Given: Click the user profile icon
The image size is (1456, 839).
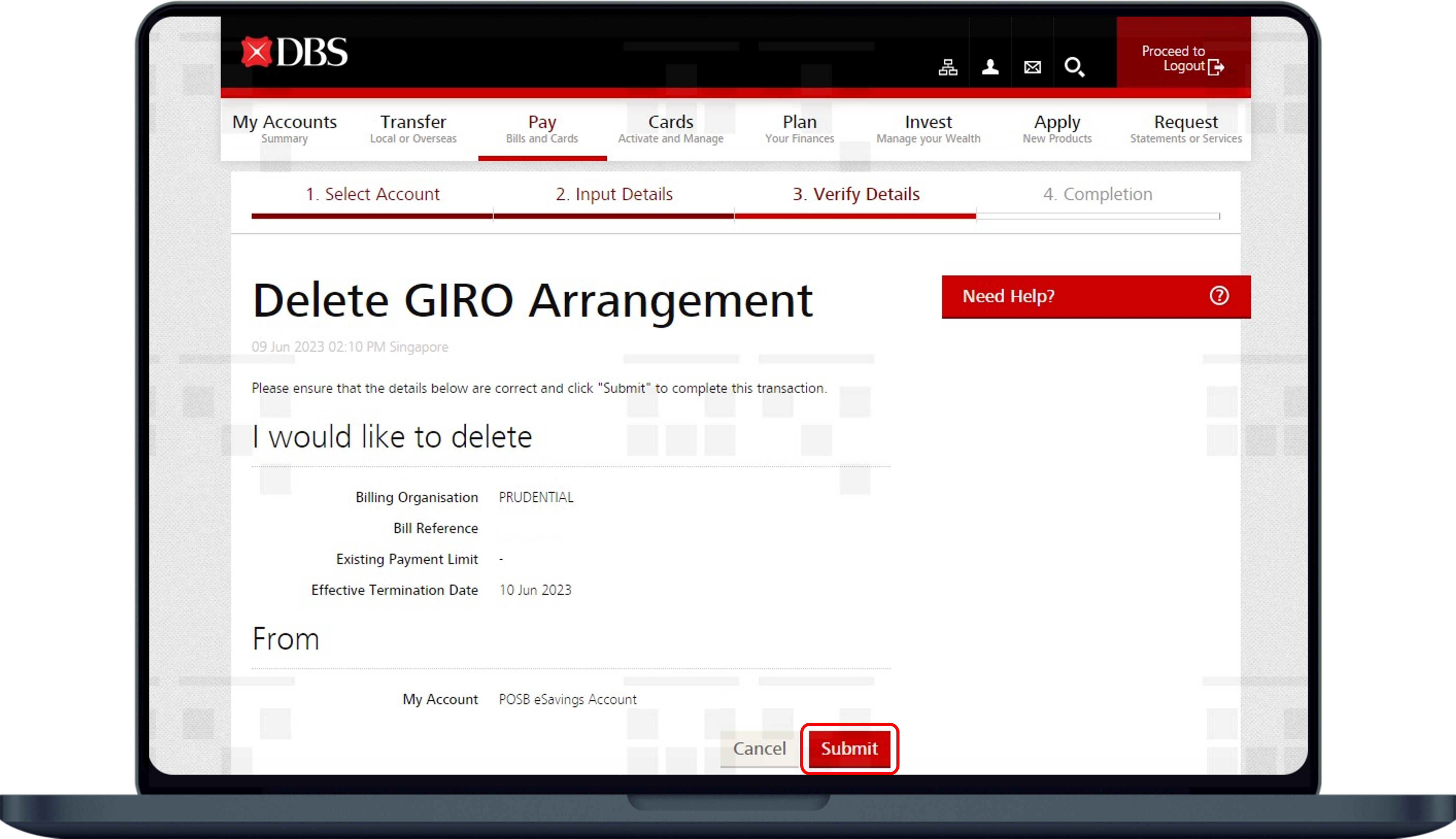Looking at the screenshot, I should coord(990,67).
